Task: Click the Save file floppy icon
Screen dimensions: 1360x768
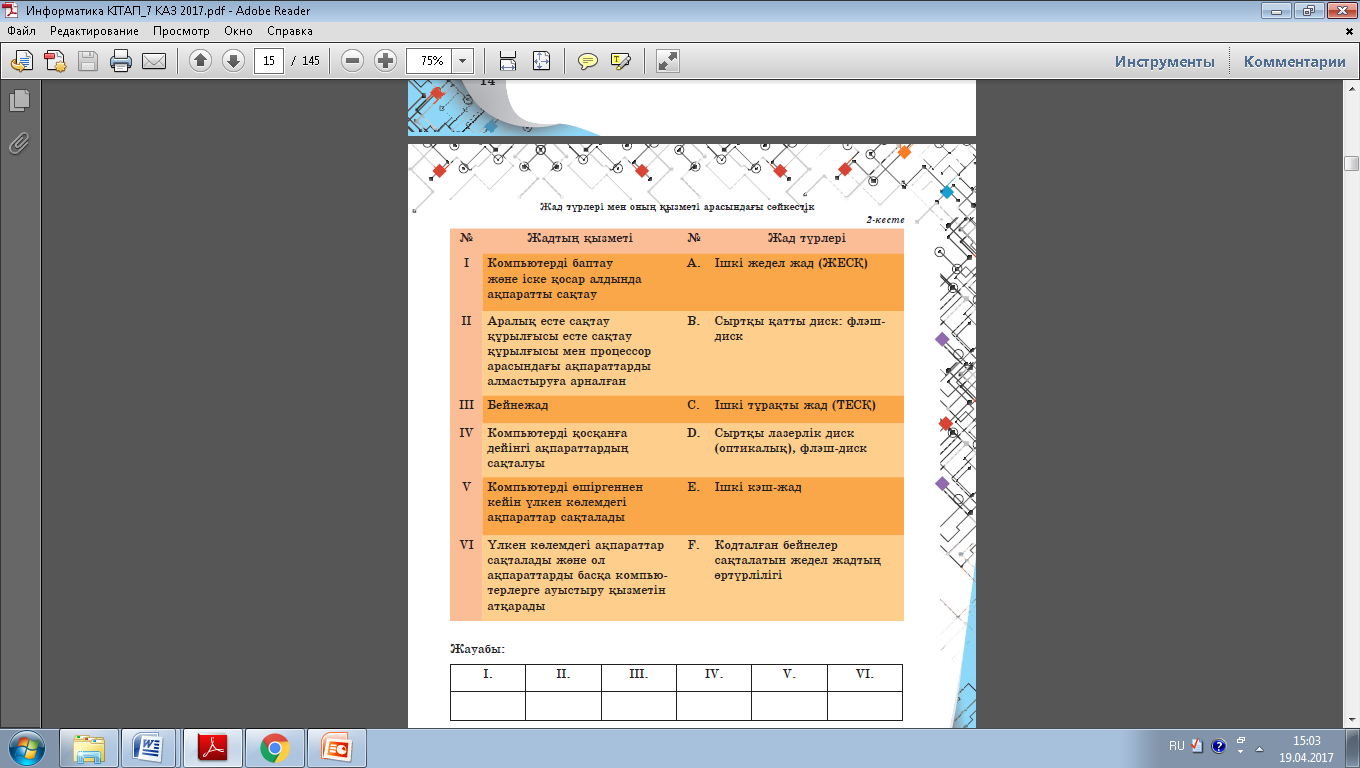Action: tap(88, 61)
